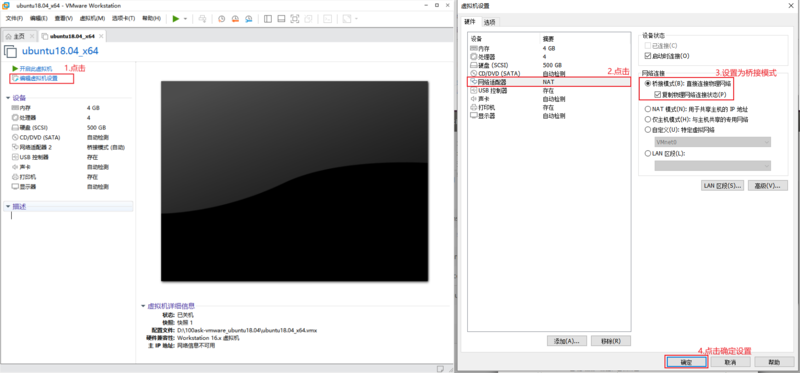
Task: Toggle the 启动时连接(O) checkbox
Action: (648, 56)
